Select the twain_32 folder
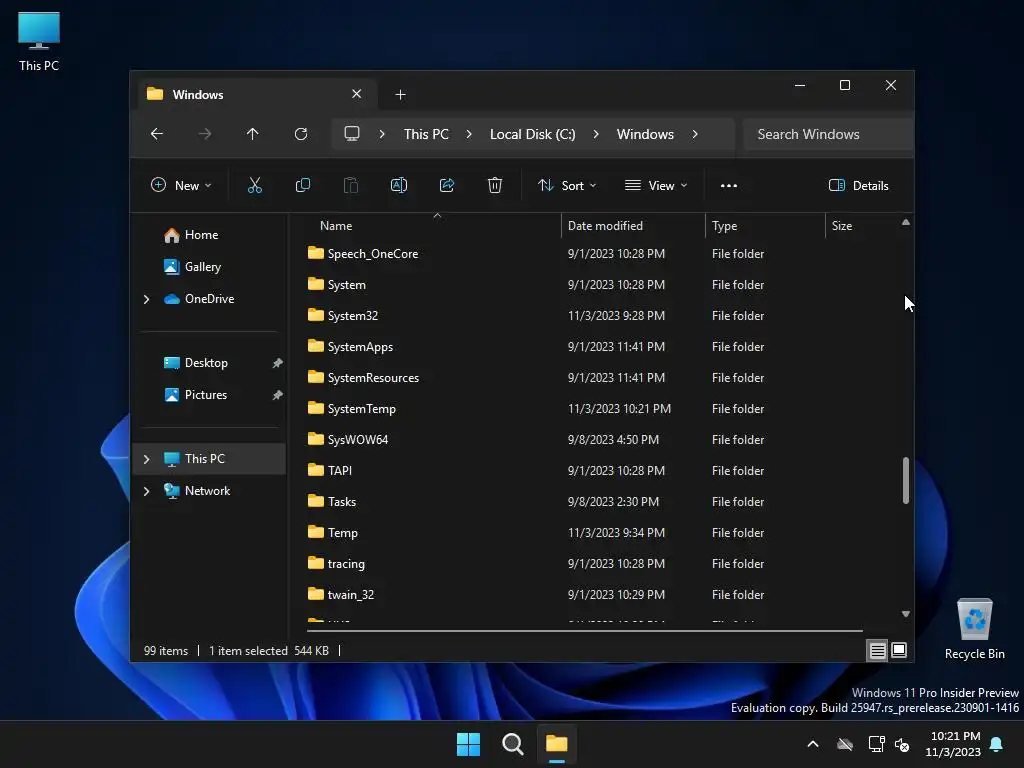Viewport: 1024px width, 768px height. (351, 595)
